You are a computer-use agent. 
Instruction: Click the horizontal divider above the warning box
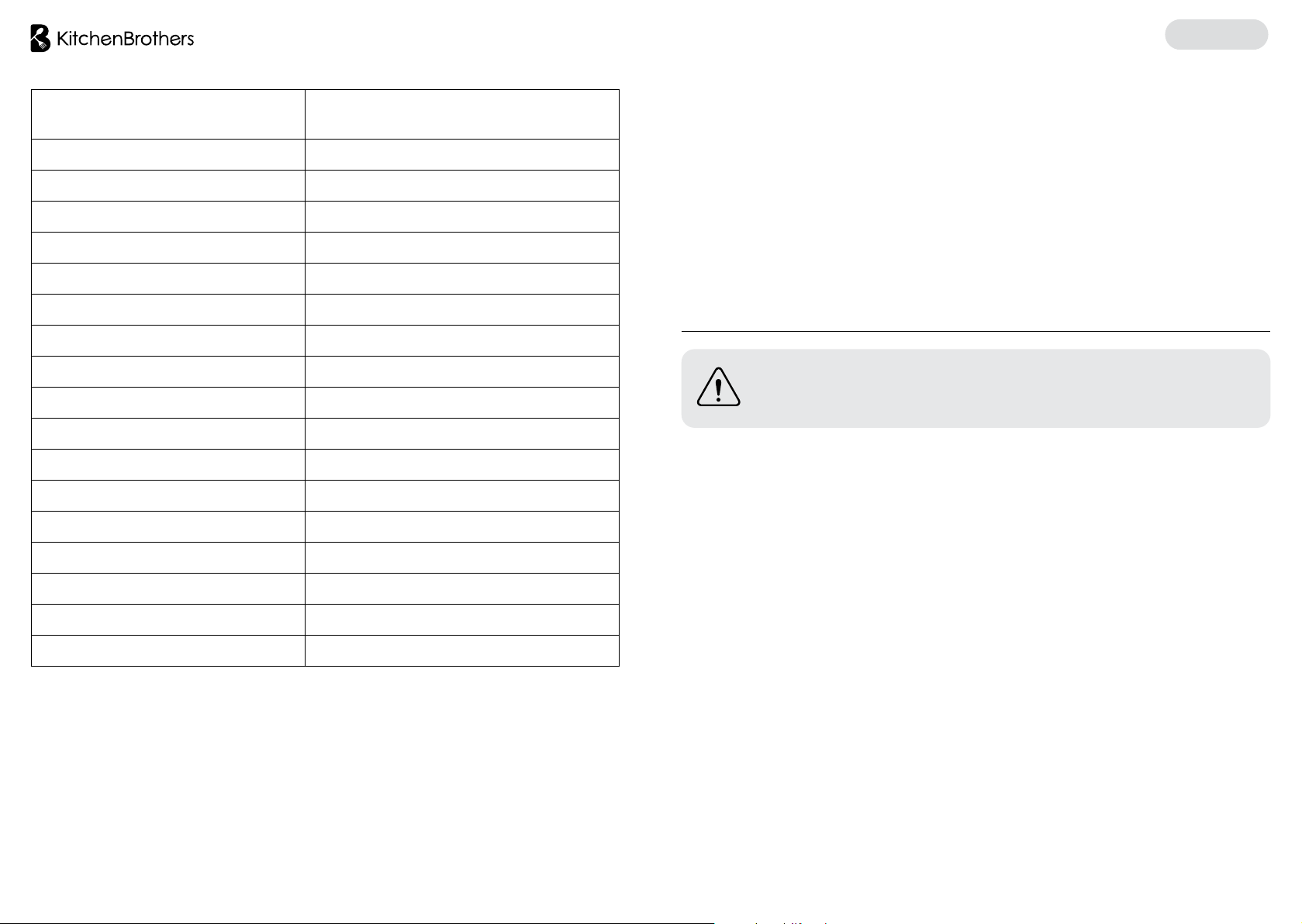(976, 331)
